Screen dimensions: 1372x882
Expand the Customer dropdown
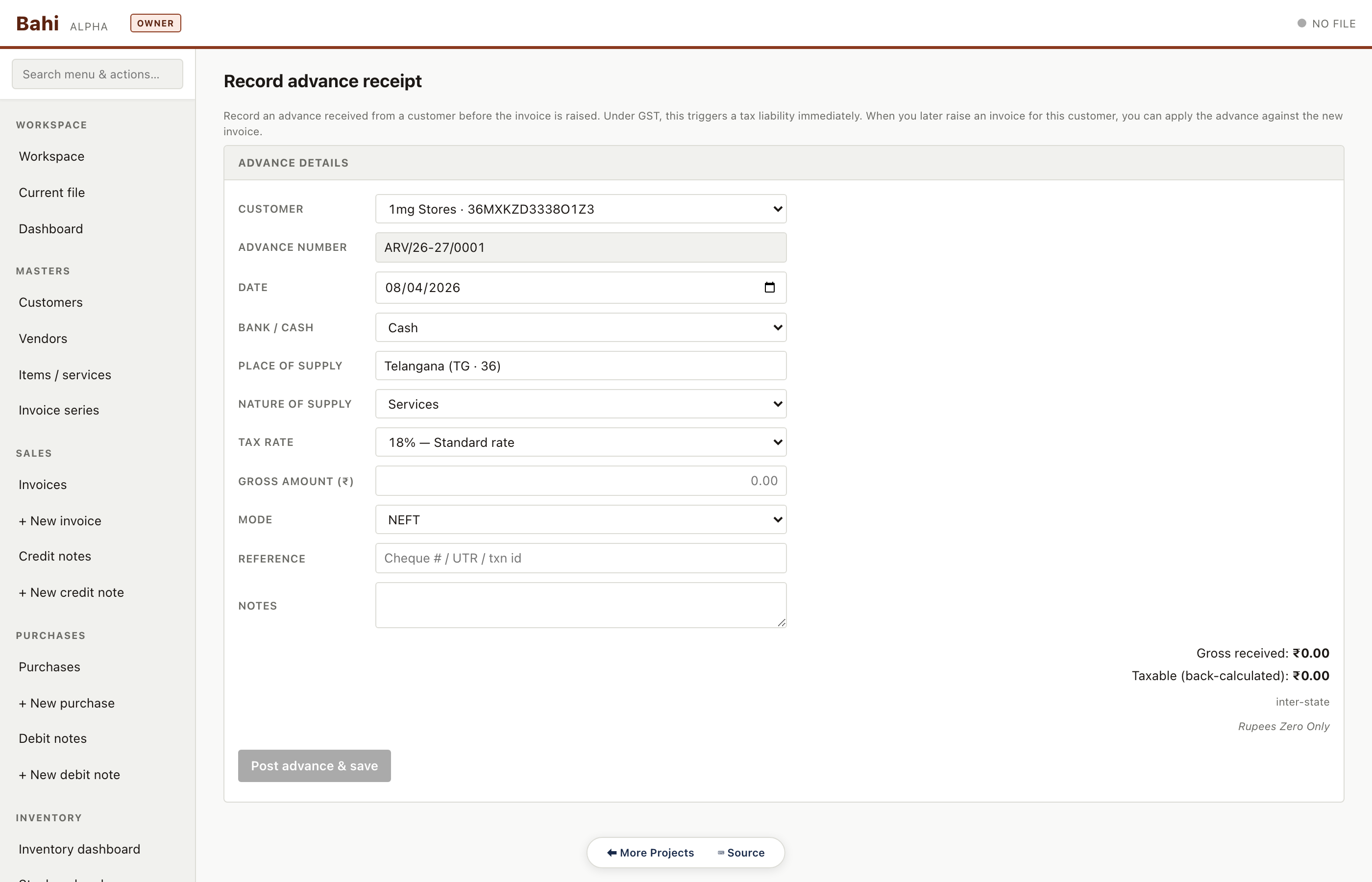coord(580,209)
